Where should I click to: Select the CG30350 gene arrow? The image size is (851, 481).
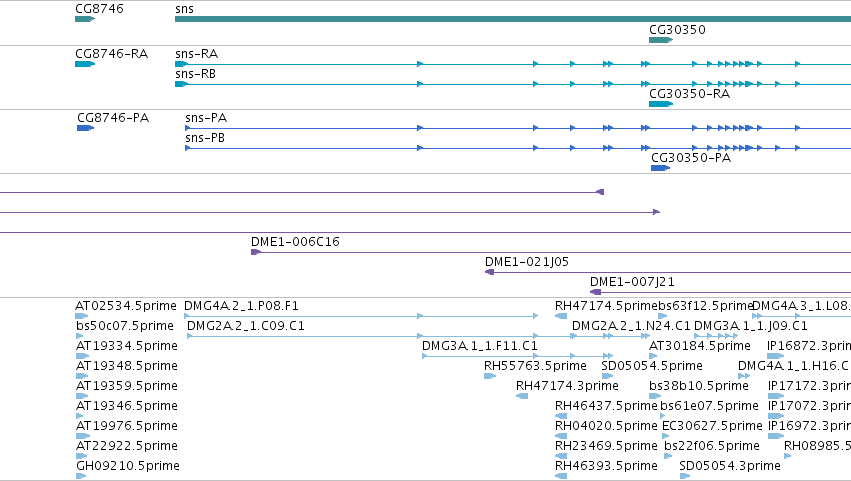(661, 40)
